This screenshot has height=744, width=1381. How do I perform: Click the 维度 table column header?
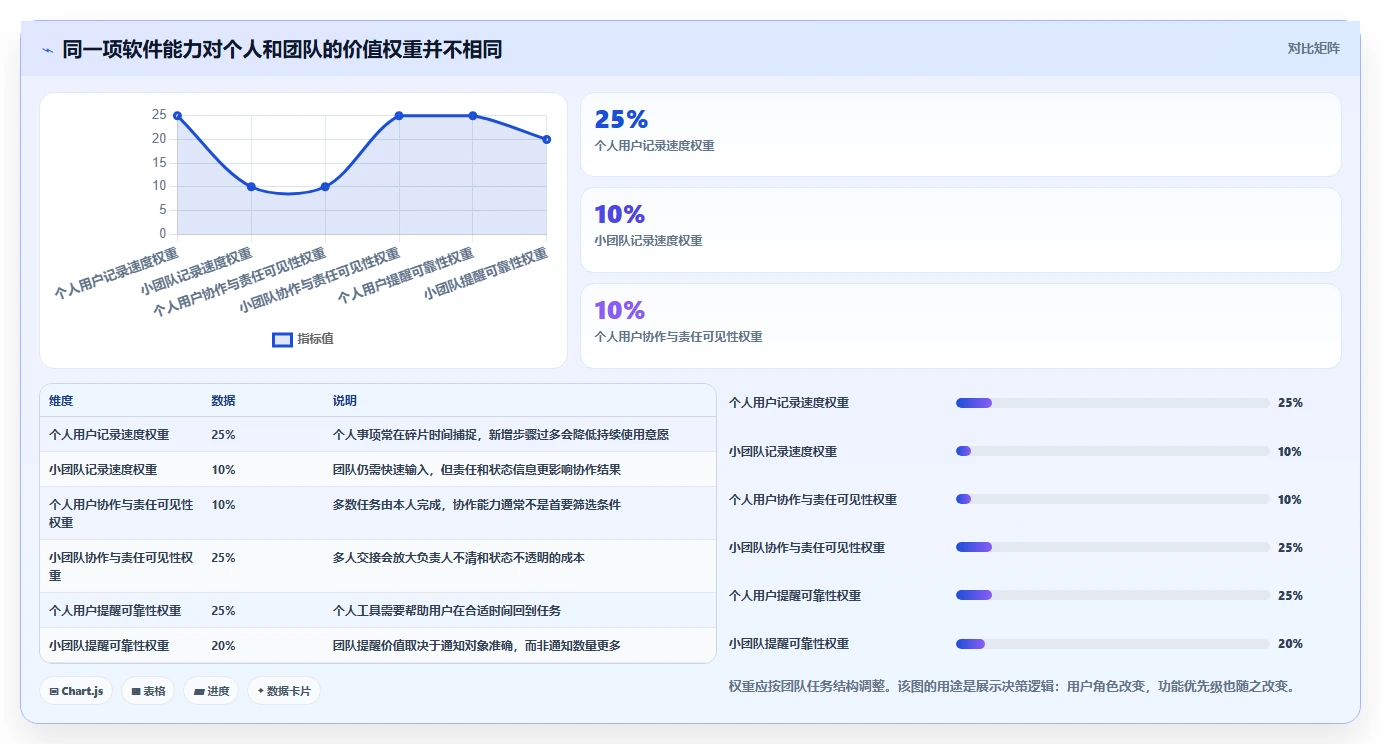61,401
